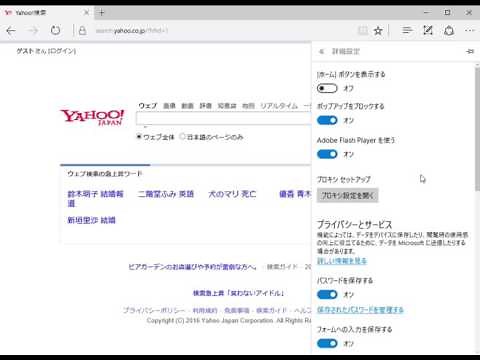Screen dimensions: 480x360
Task: Go back with the browser back arrow
Action: pyautogui.click(x=11, y=31)
